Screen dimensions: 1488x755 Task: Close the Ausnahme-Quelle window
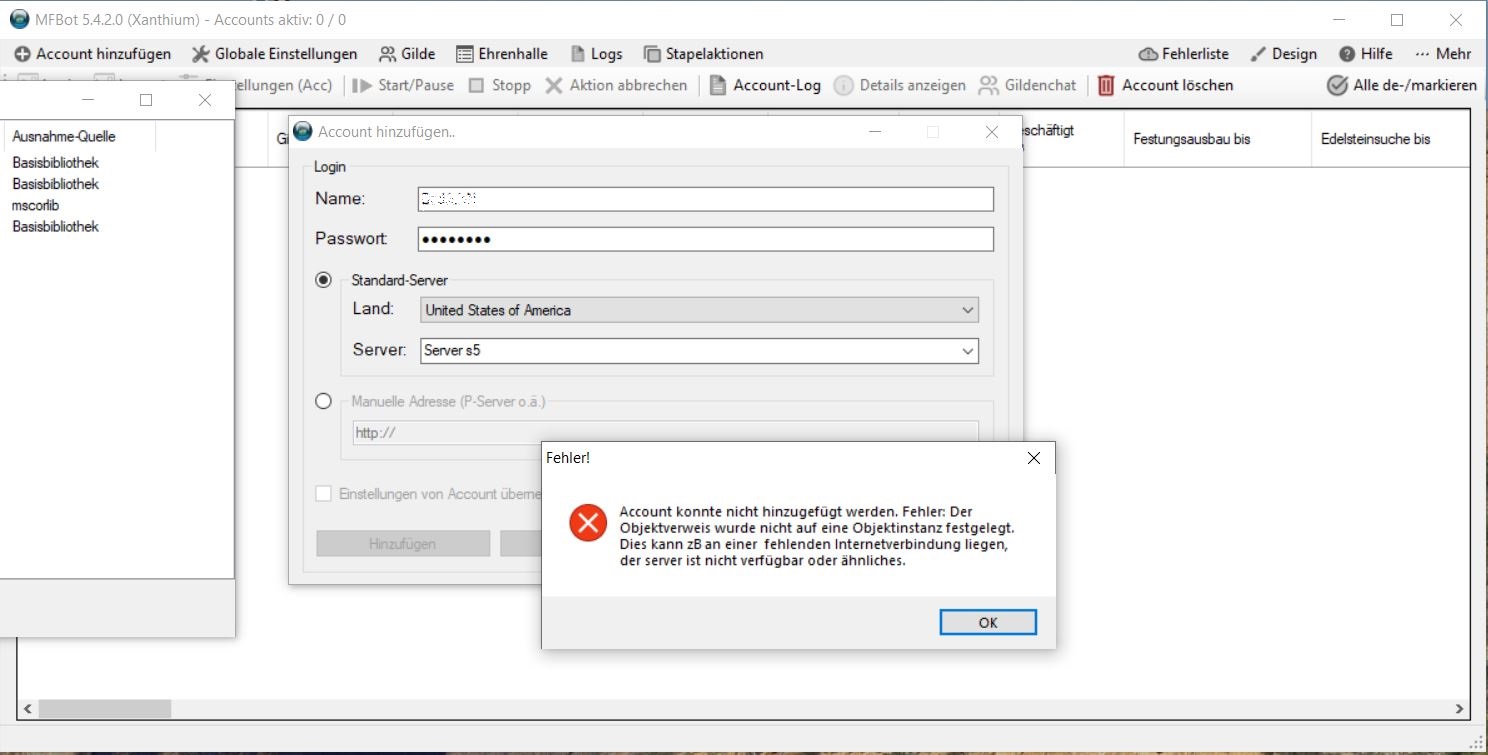click(205, 100)
